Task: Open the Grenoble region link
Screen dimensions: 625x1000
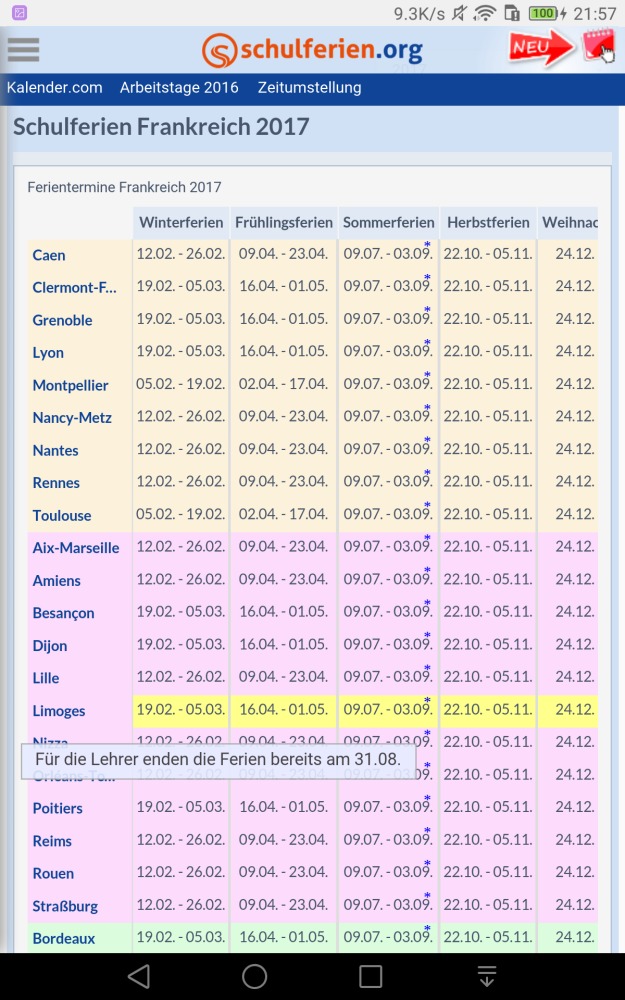Action: tap(62, 320)
